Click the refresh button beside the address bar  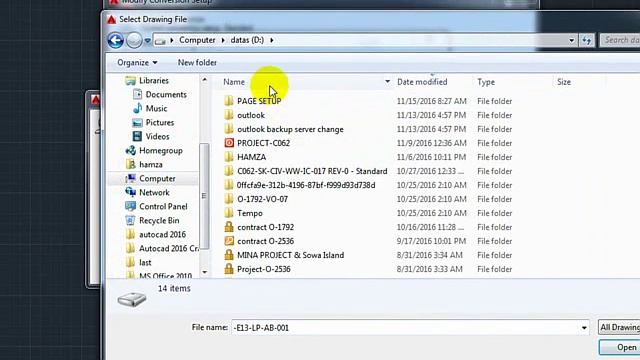(x=587, y=40)
